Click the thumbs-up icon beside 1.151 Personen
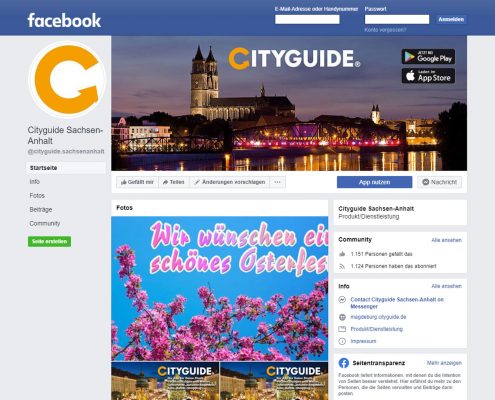Viewport: 495px width, 400px height. coord(342,254)
